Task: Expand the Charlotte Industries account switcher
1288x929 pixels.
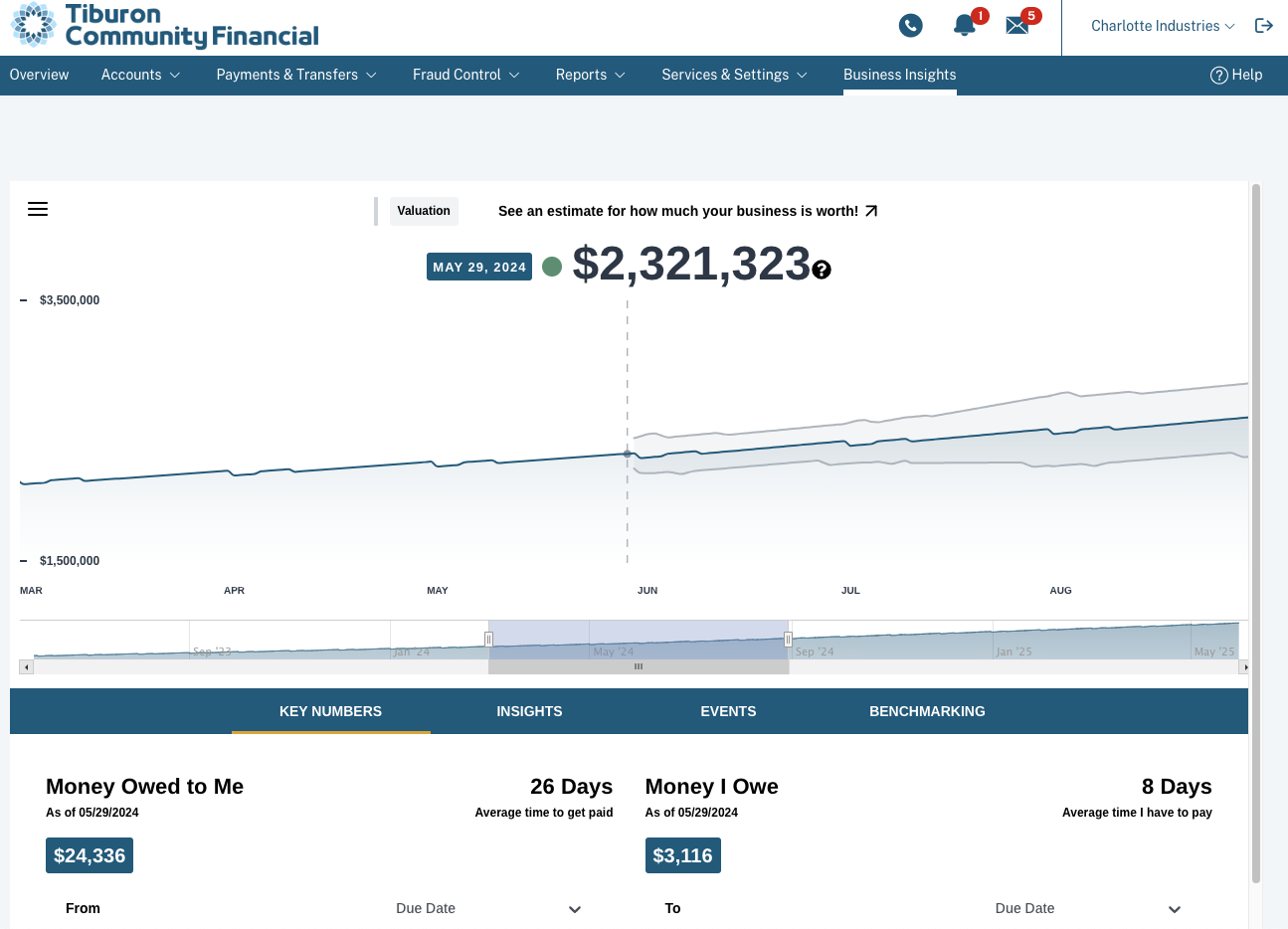Action: pyautogui.click(x=1161, y=25)
